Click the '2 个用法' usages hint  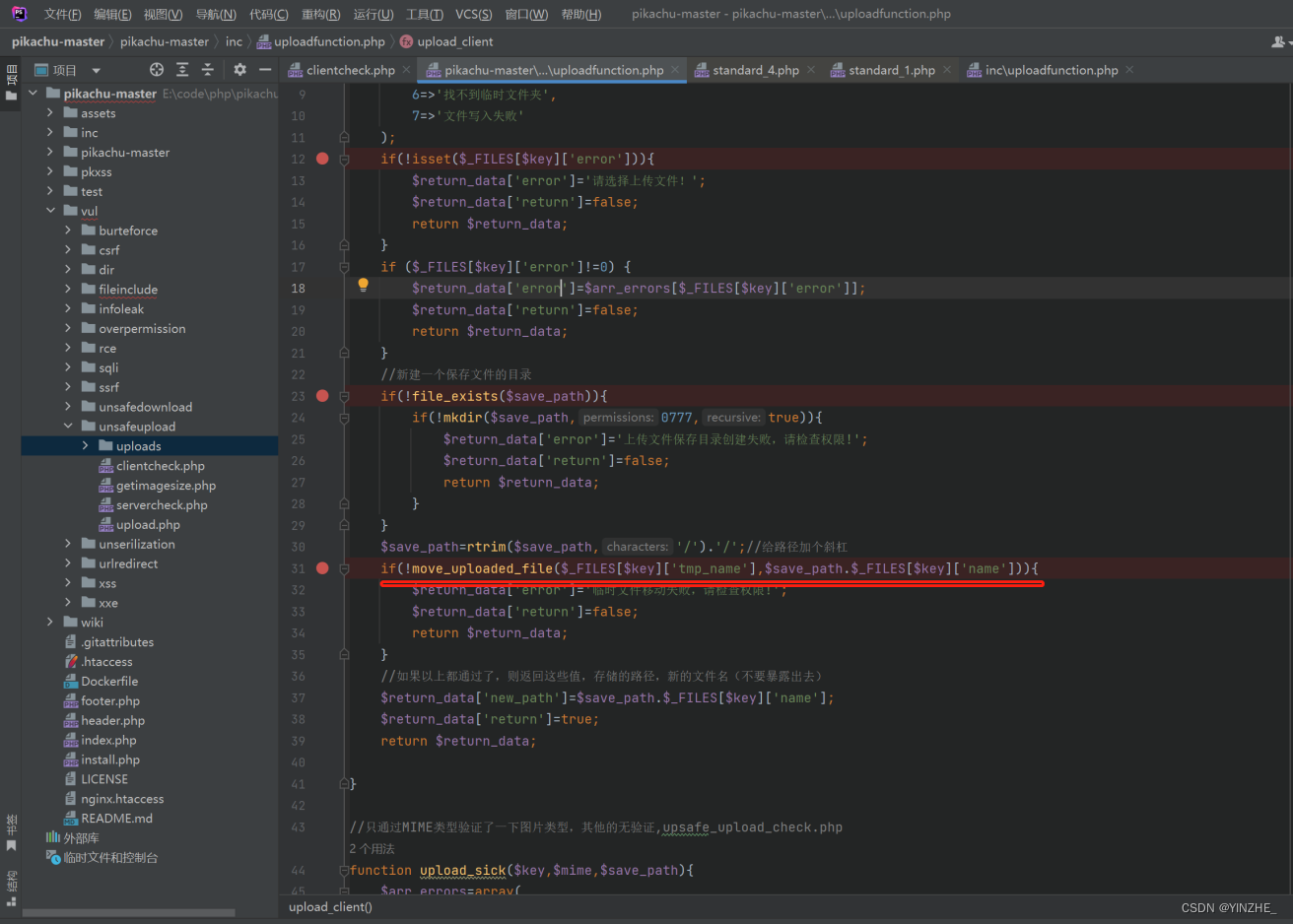[x=372, y=849]
